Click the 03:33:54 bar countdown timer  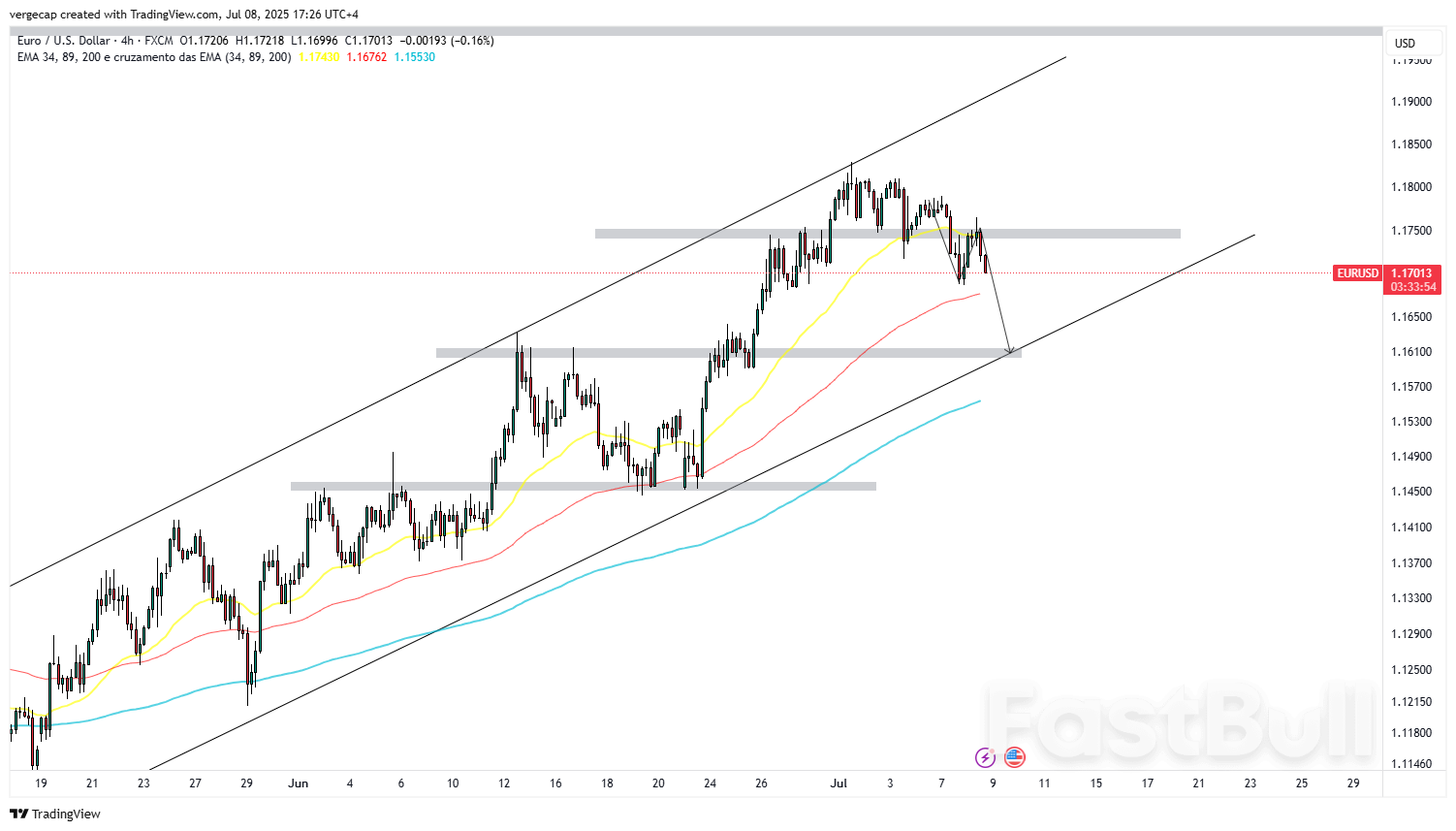point(1412,287)
